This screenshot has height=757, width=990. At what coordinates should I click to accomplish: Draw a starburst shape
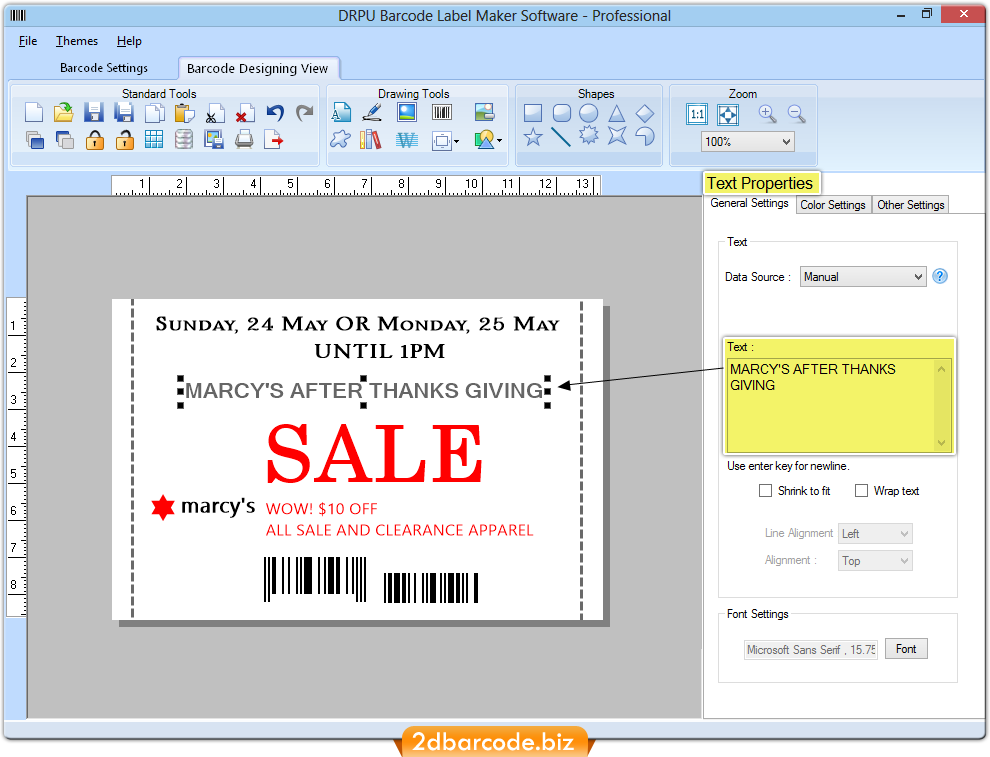[589, 135]
